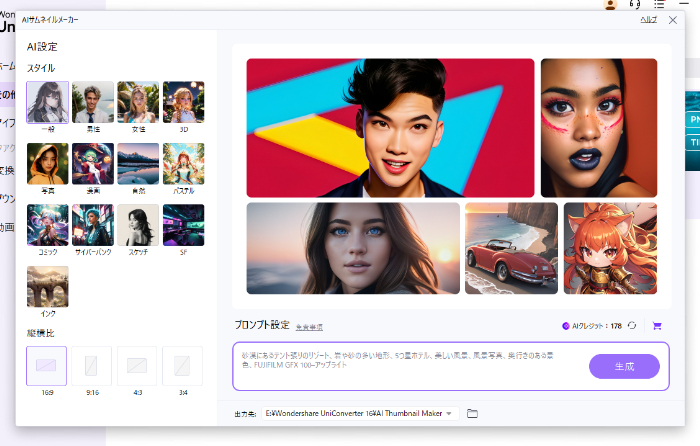Choose the サイバーパンク style thumbnail

(x=93, y=225)
